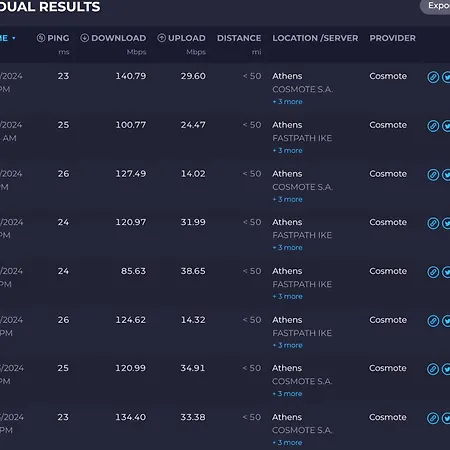Click link icon for the 120.99 Mbps row
This screenshot has height=450, width=450.
click(433, 369)
